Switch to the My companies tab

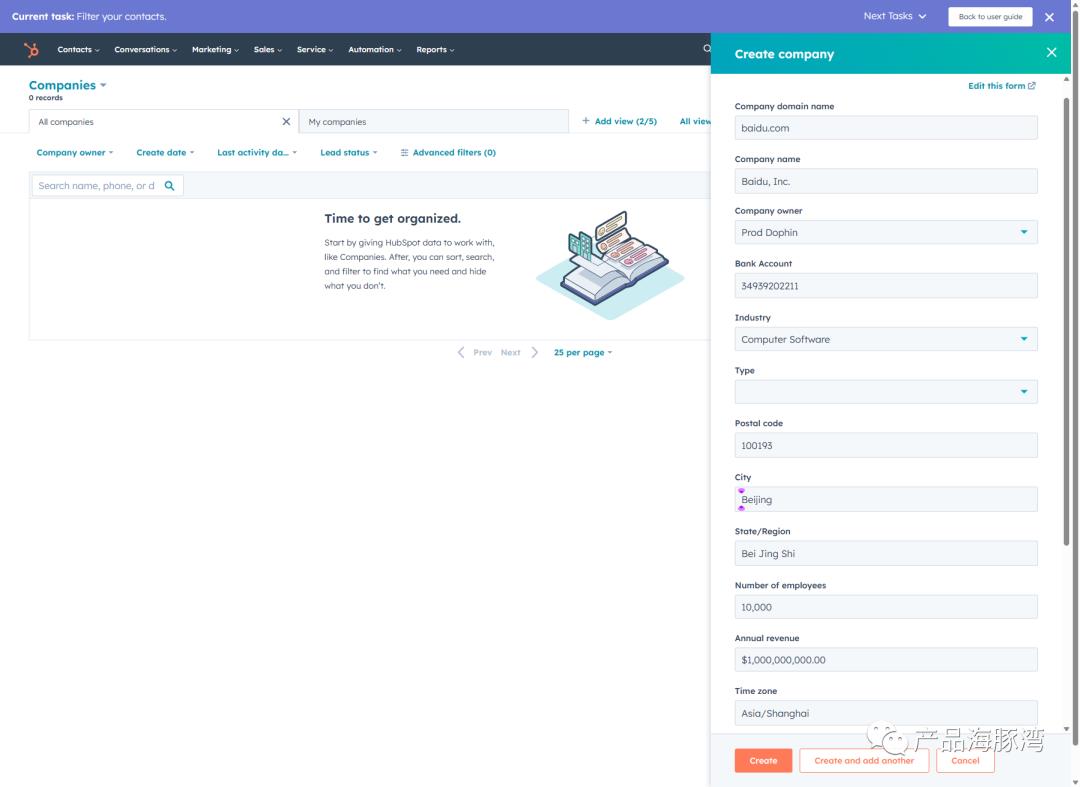tap(434, 122)
